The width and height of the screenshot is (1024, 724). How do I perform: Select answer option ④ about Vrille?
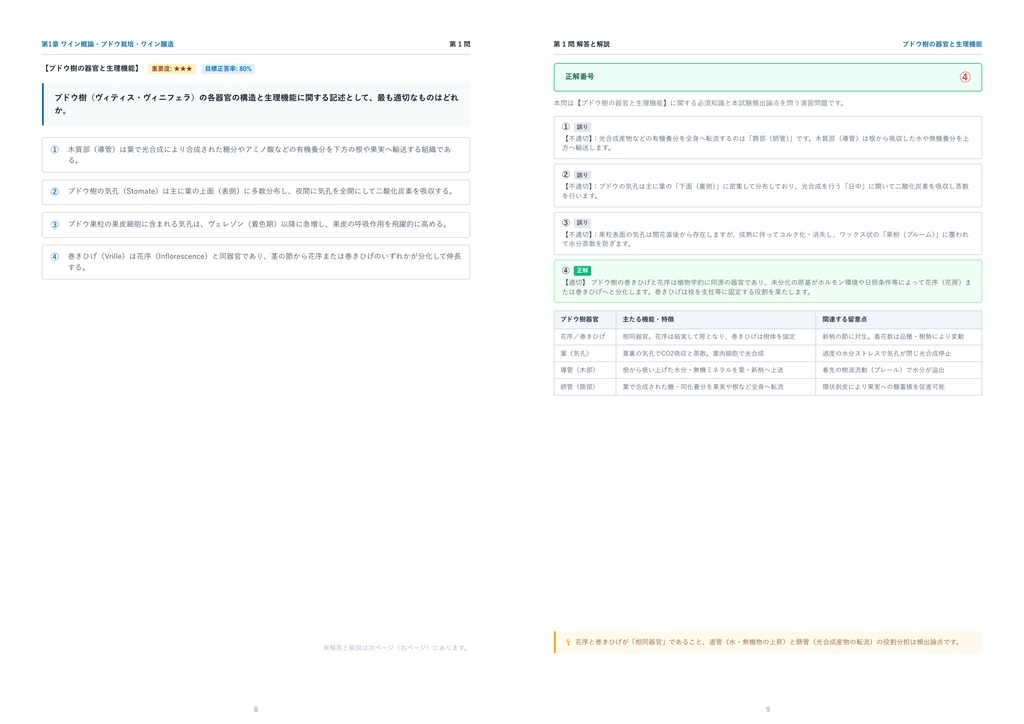256,262
